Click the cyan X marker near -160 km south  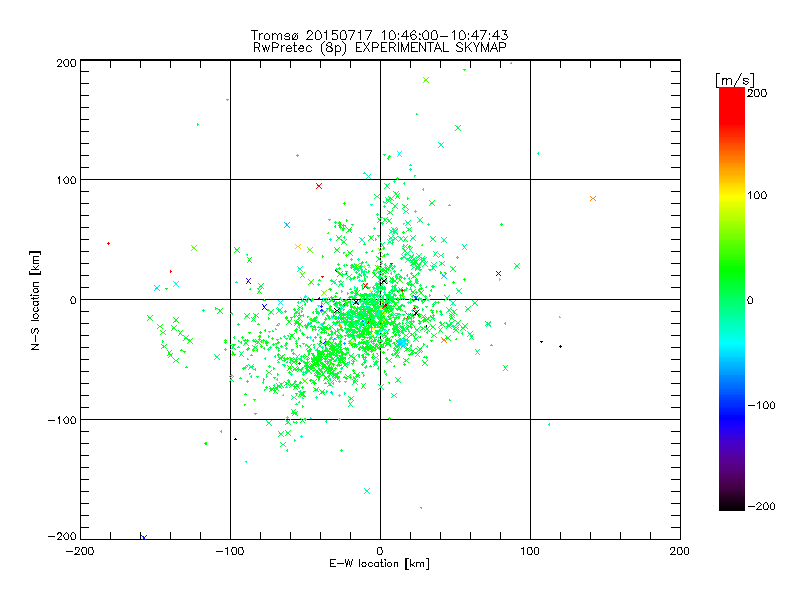[367, 491]
